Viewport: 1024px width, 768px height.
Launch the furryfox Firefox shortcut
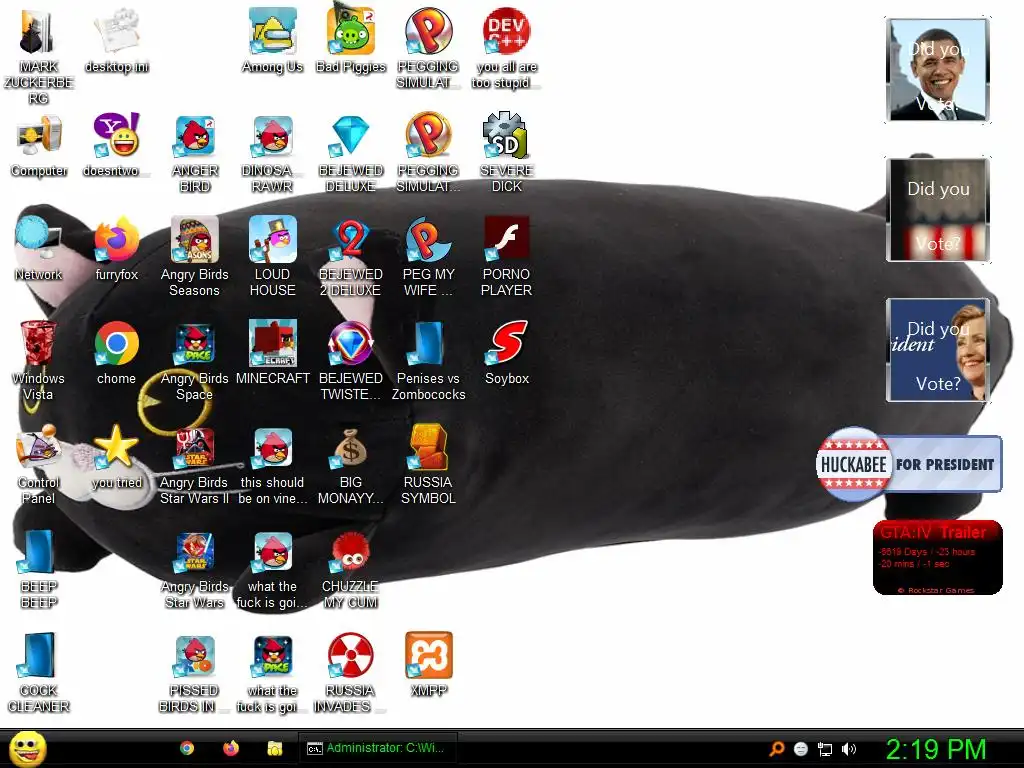[x=117, y=239]
